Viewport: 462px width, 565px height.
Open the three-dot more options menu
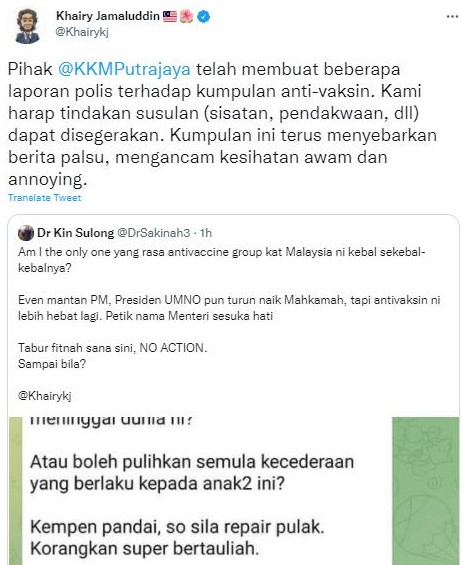click(x=452, y=17)
